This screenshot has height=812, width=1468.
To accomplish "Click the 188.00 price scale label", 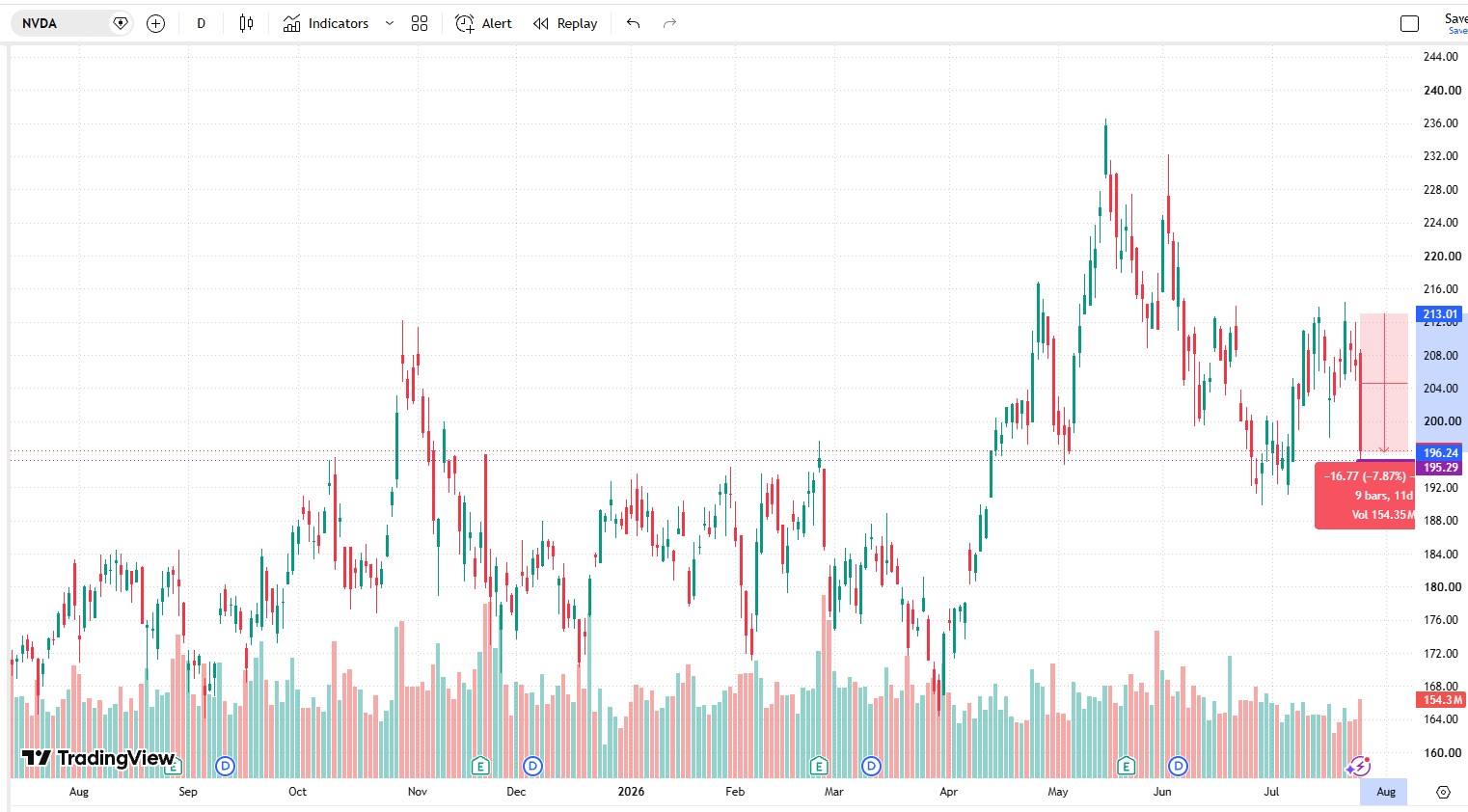I will [1441, 521].
